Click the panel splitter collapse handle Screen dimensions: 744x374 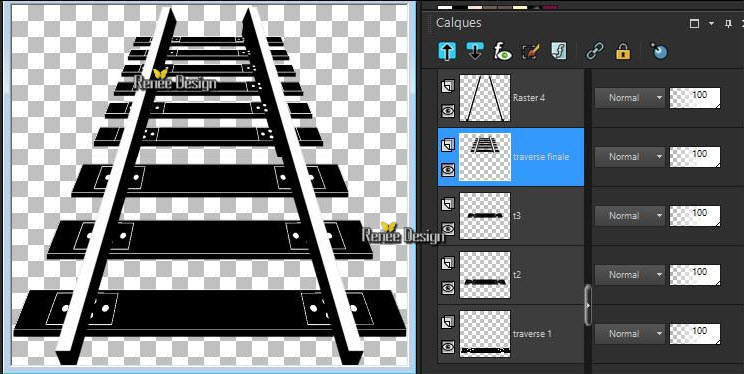pos(588,305)
